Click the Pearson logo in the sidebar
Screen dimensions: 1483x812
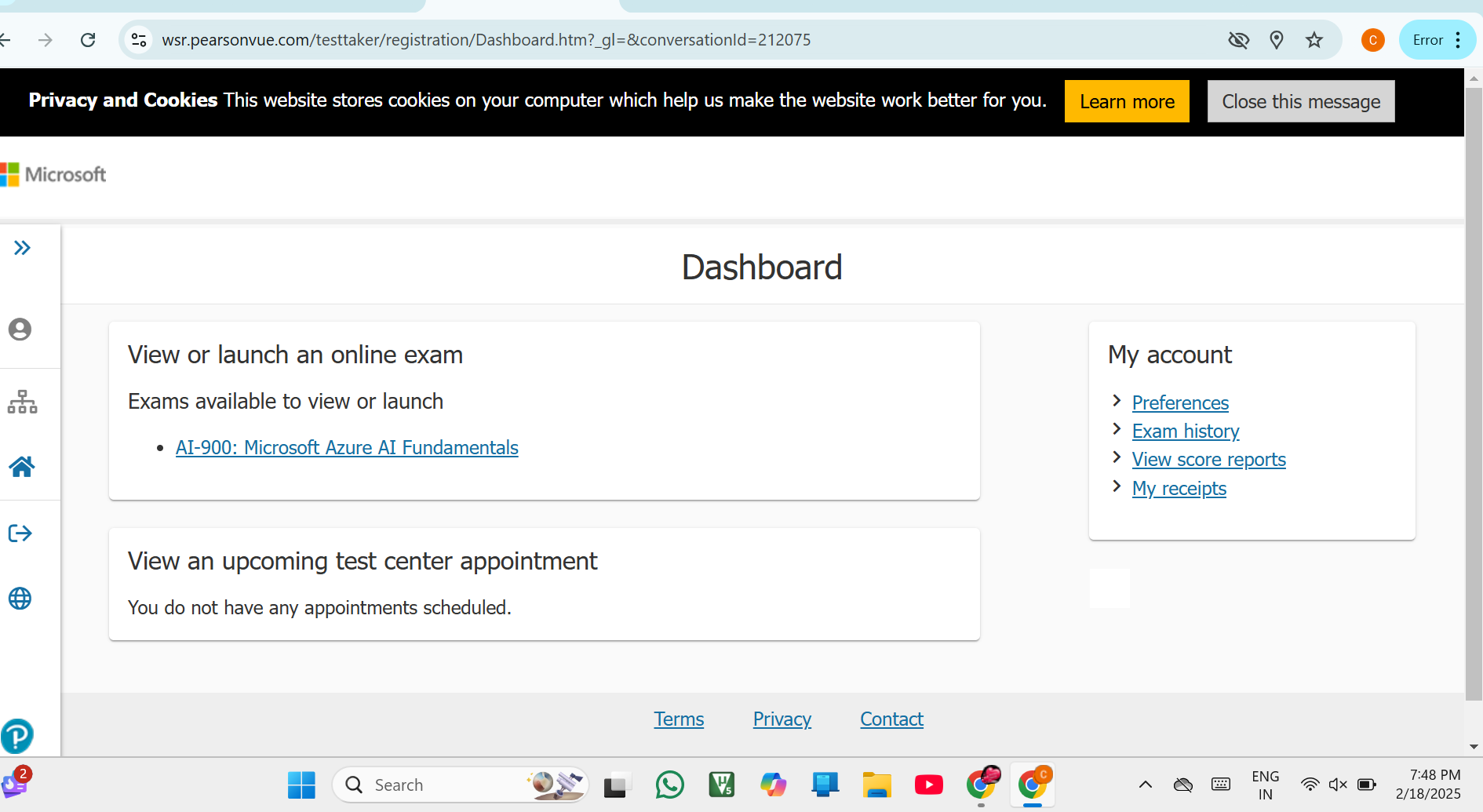pyautogui.click(x=16, y=736)
